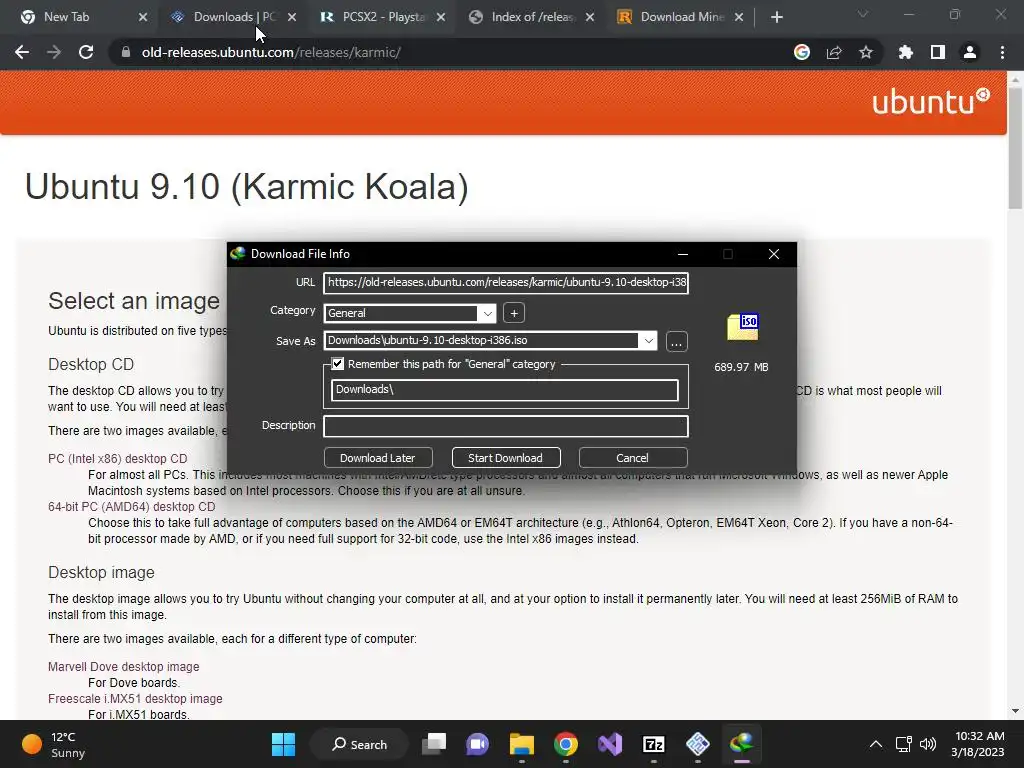Open Visual Studio on taskbar

tap(610, 744)
